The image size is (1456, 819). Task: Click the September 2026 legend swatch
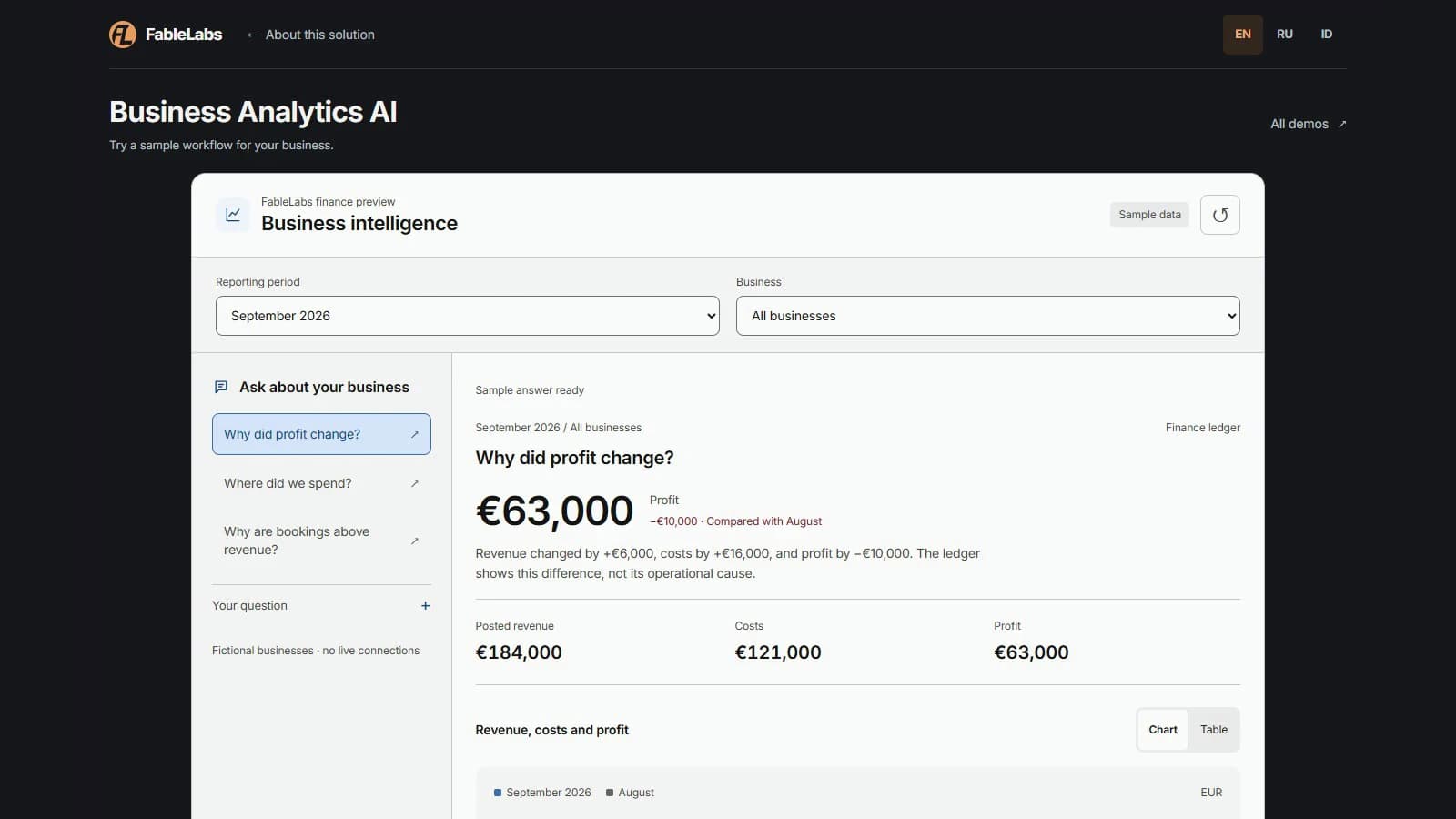[x=498, y=793]
